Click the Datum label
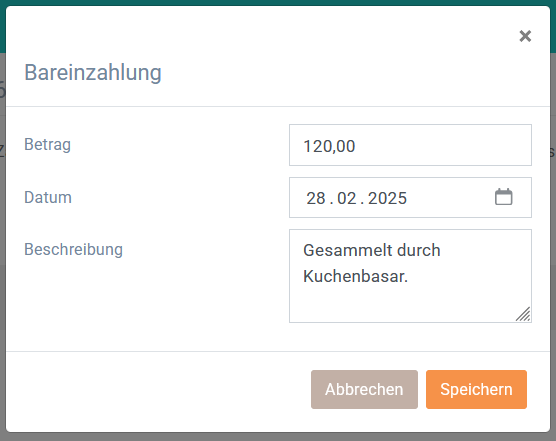Image resolution: width=556 pixels, height=441 pixels. (x=48, y=197)
